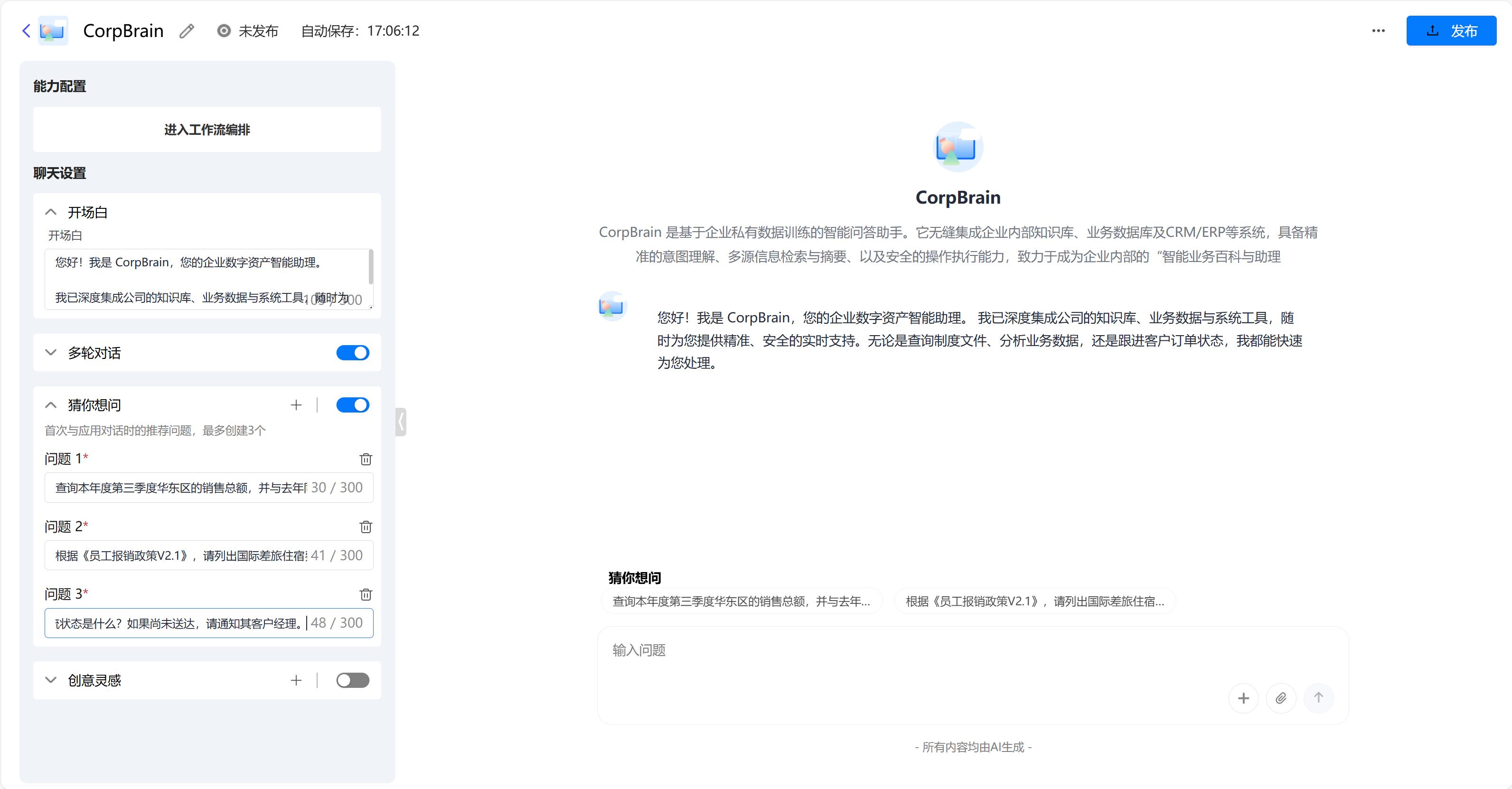Viewport: 1512px width, 789px height.
Task: Expand the 多轮对话 section chevron
Action: coord(51,353)
